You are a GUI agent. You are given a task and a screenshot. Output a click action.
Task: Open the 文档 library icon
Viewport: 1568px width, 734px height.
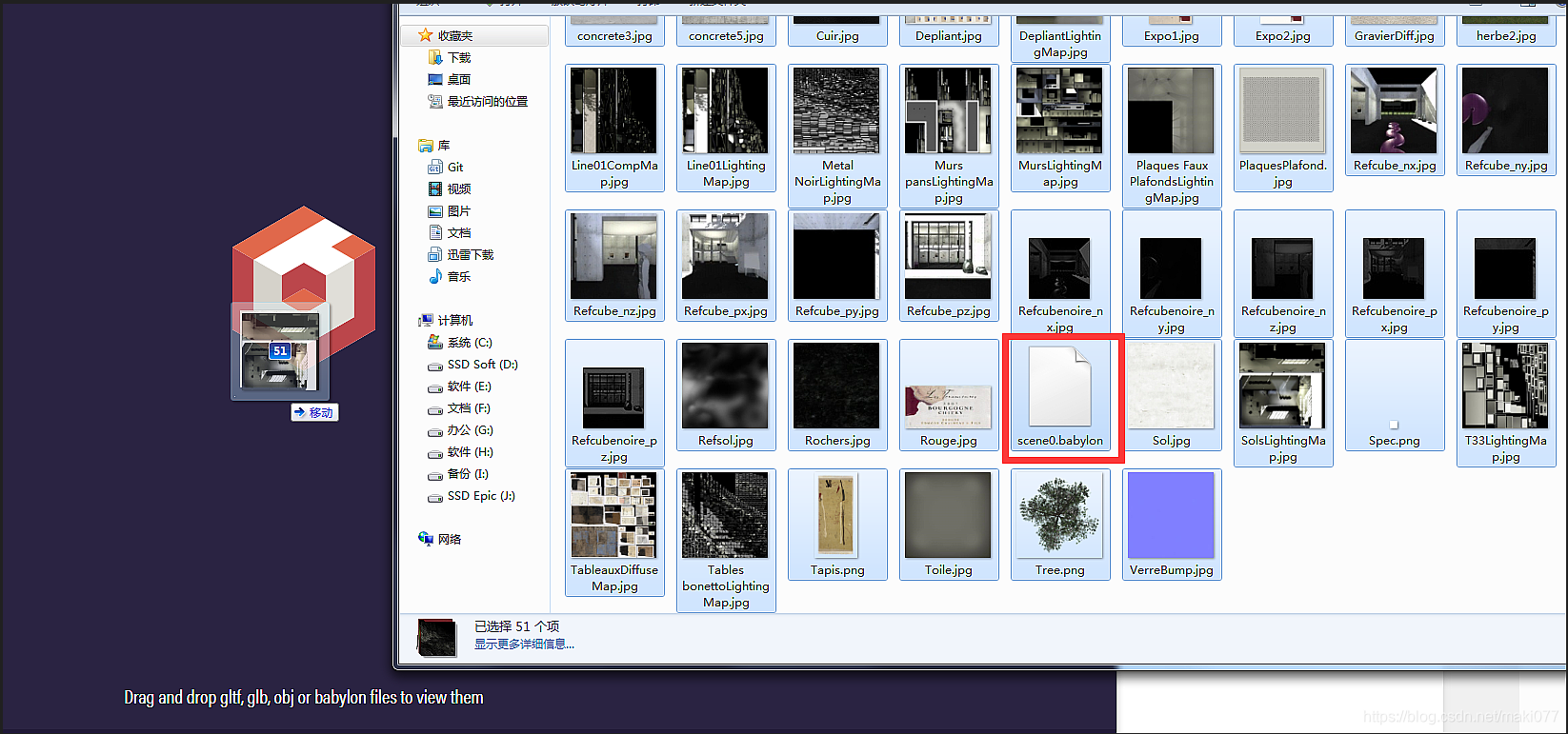pos(435,233)
